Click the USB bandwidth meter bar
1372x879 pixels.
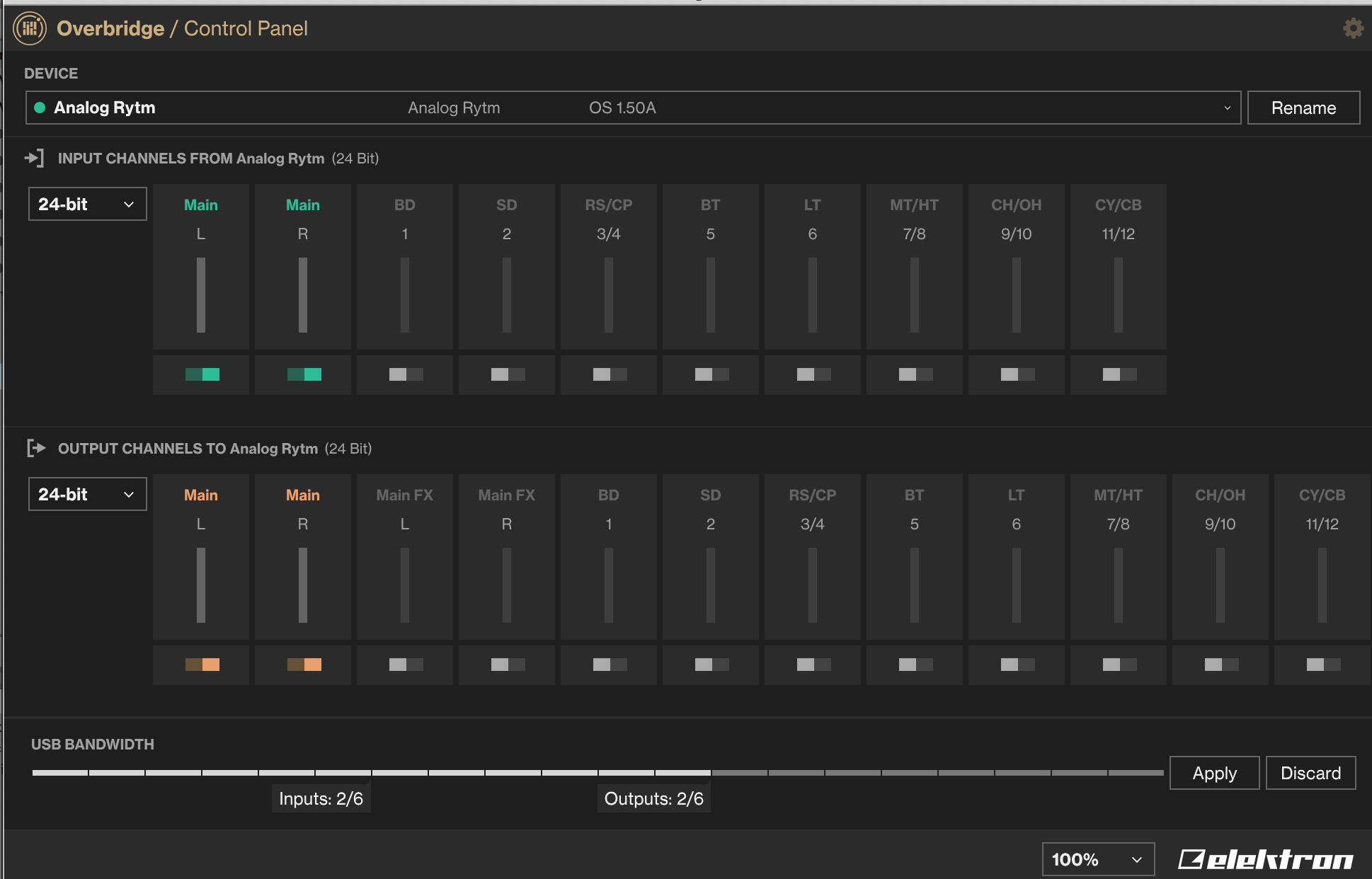pos(598,773)
